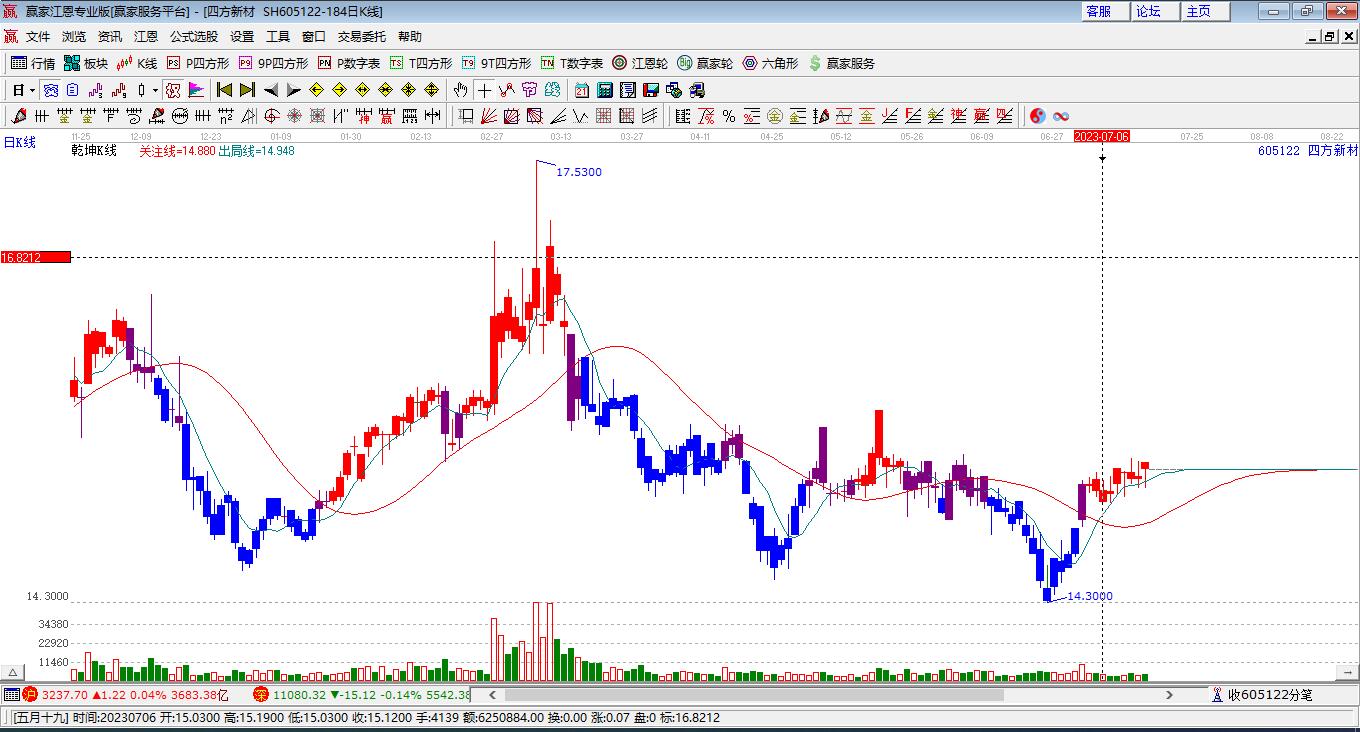Open the P数字表 tool

(x=349, y=63)
